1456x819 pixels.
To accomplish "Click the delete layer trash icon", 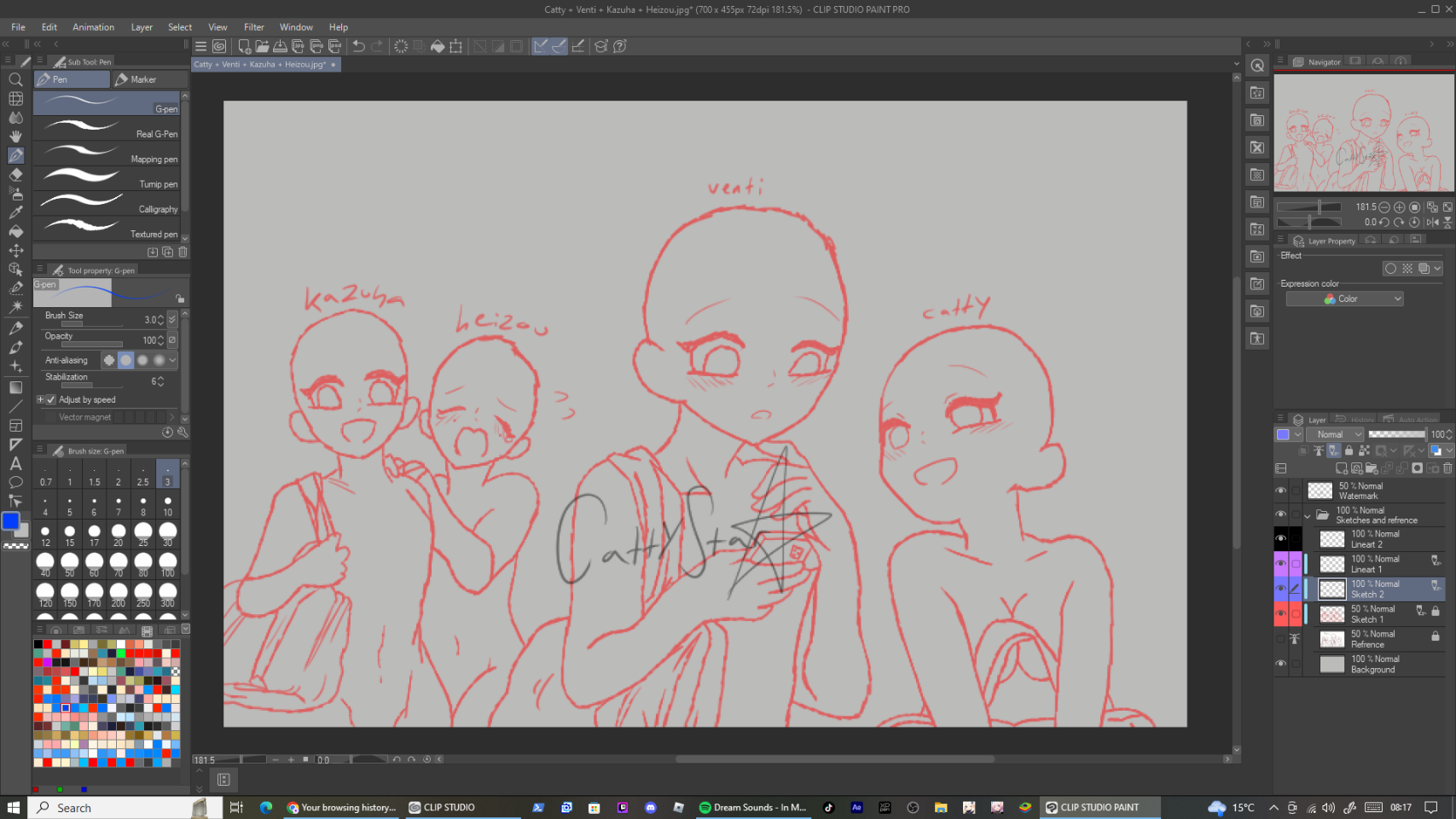I will click(1447, 468).
